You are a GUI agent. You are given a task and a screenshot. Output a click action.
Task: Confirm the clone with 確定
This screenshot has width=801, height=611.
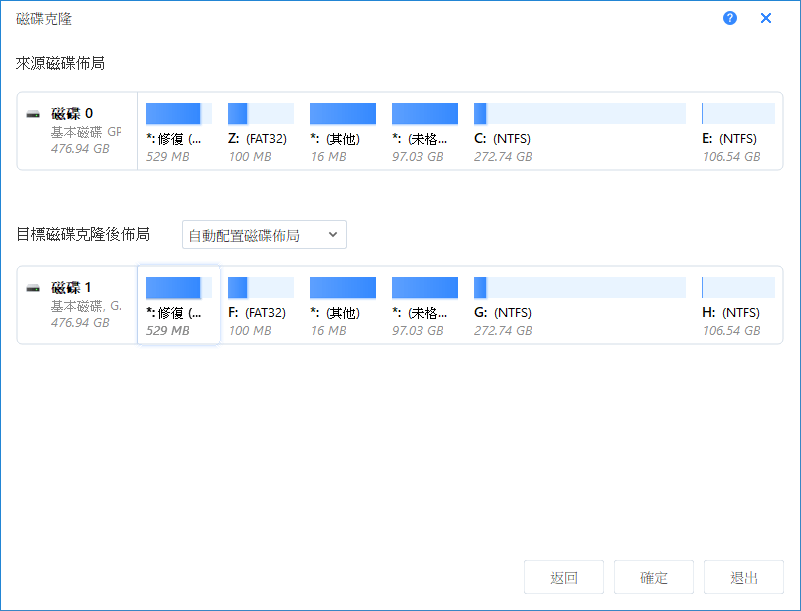(x=653, y=577)
